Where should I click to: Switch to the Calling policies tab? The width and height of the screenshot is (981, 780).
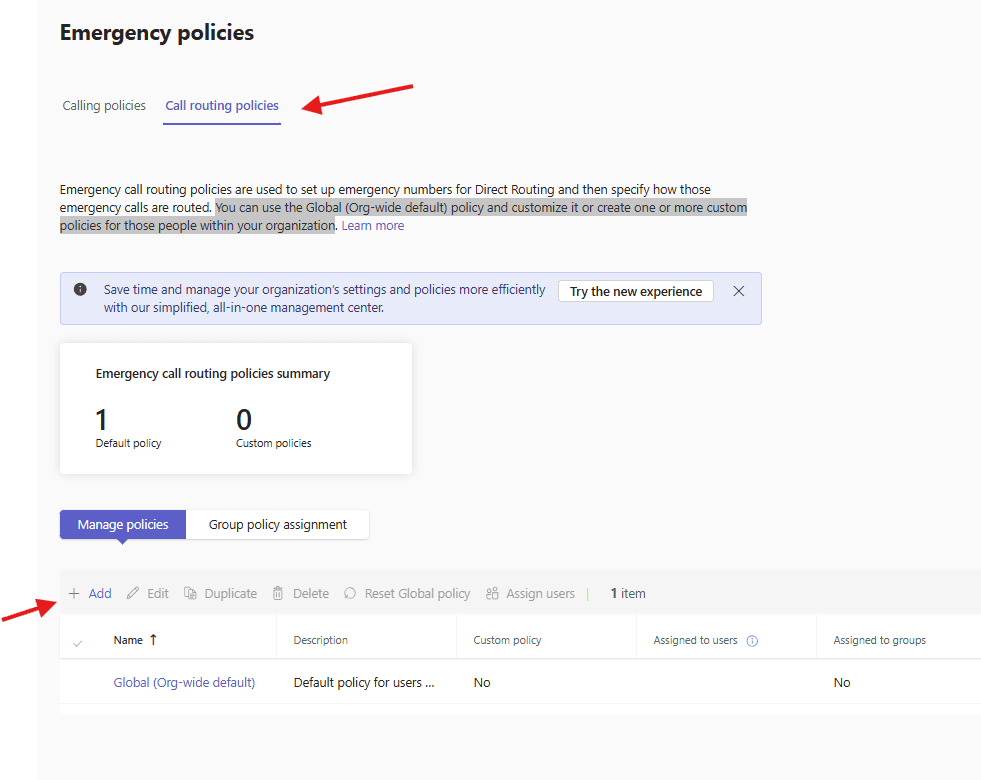(x=104, y=105)
